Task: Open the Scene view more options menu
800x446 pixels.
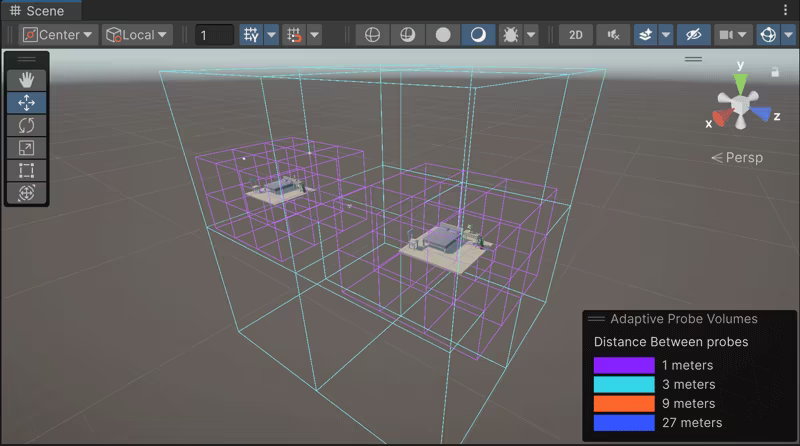Action: pos(786,10)
